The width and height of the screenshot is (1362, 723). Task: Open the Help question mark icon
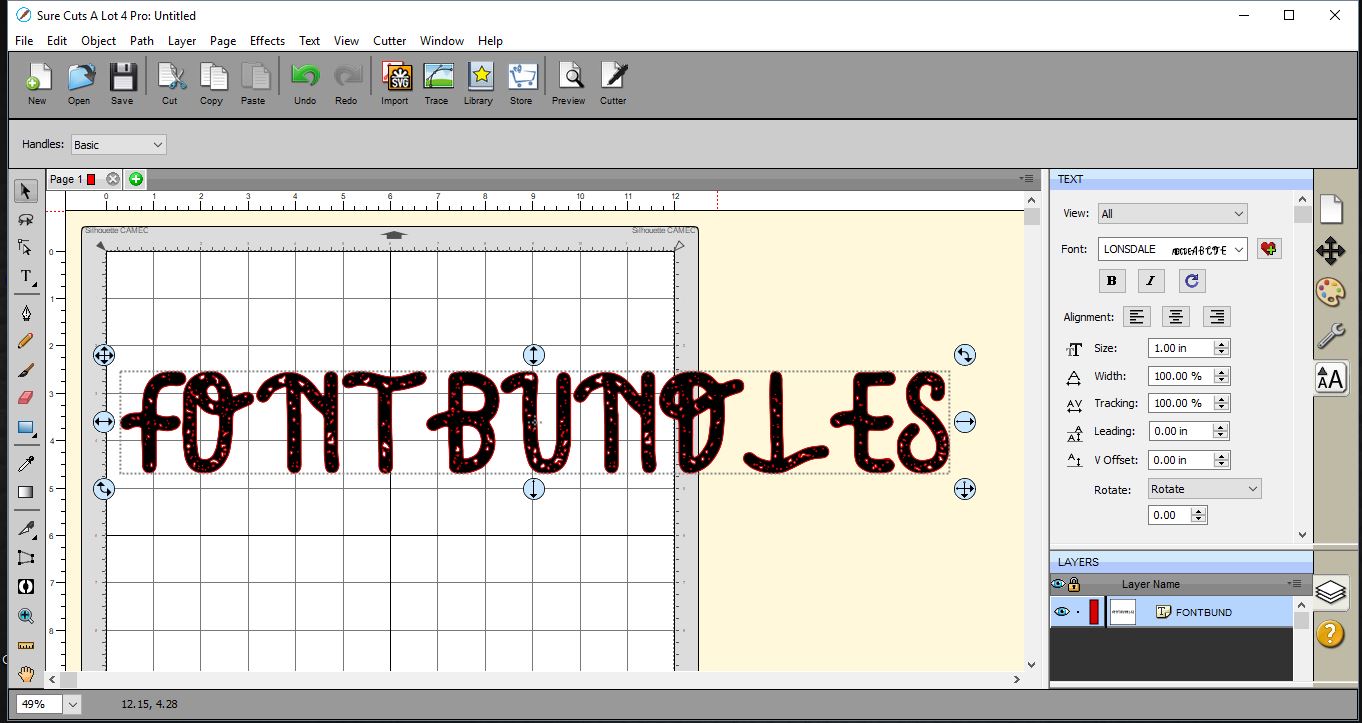tap(1330, 634)
